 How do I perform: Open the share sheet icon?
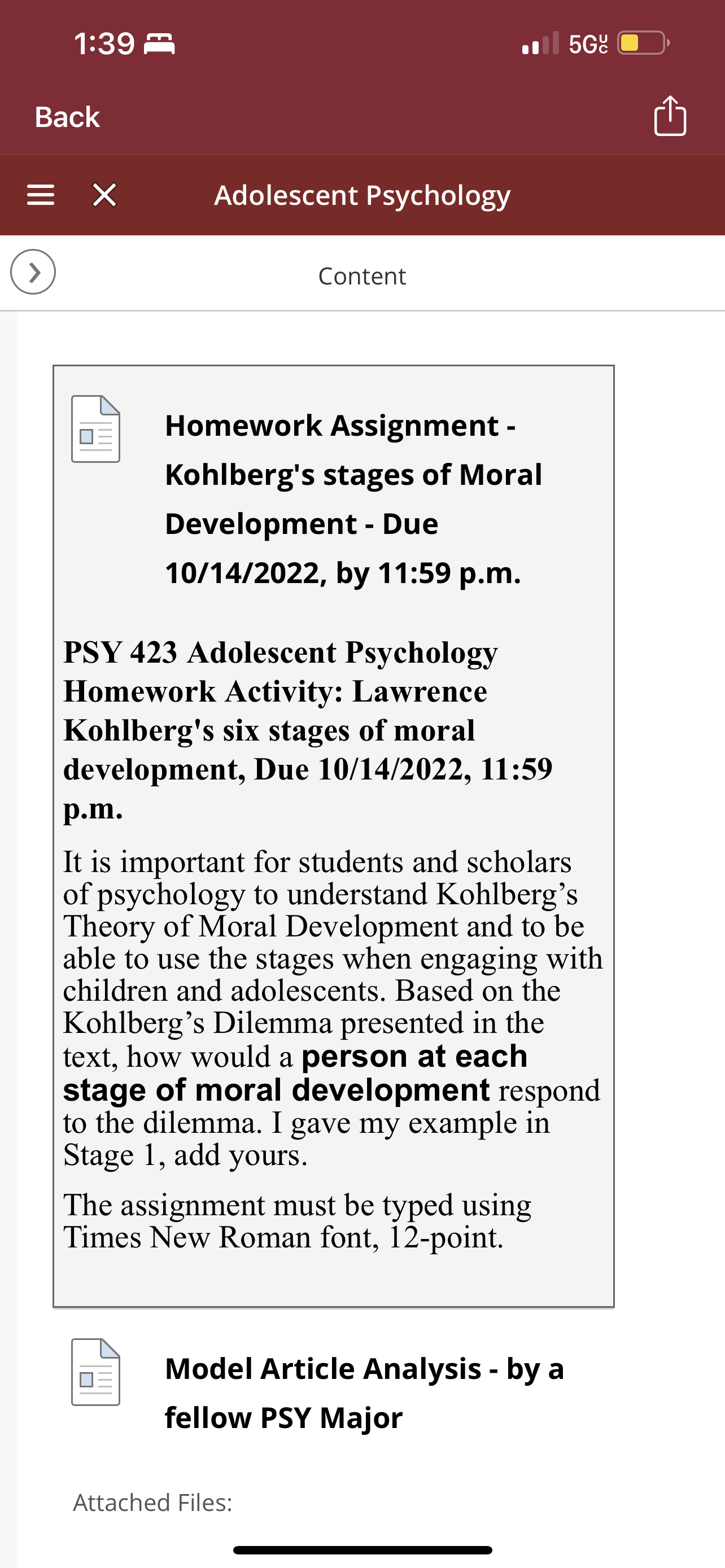pyautogui.click(x=670, y=116)
